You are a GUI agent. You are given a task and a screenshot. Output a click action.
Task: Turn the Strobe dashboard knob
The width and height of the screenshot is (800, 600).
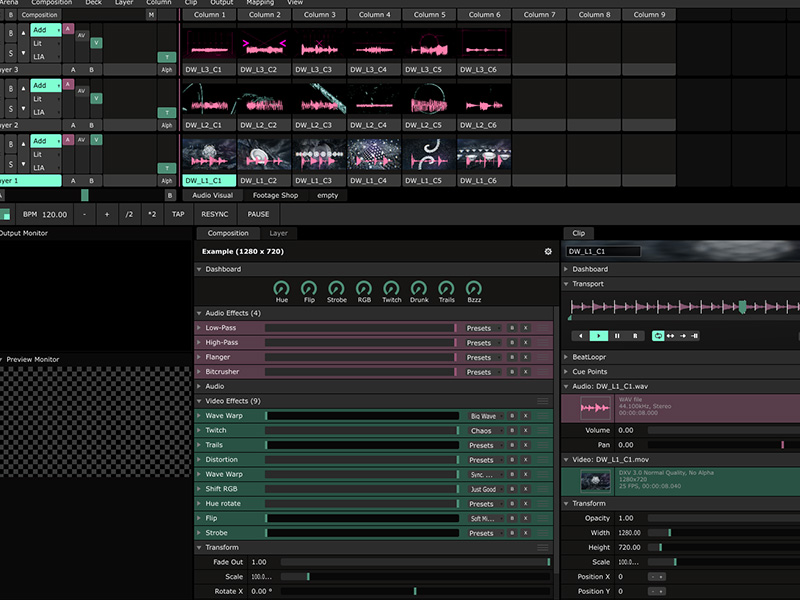click(x=336, y=288)
